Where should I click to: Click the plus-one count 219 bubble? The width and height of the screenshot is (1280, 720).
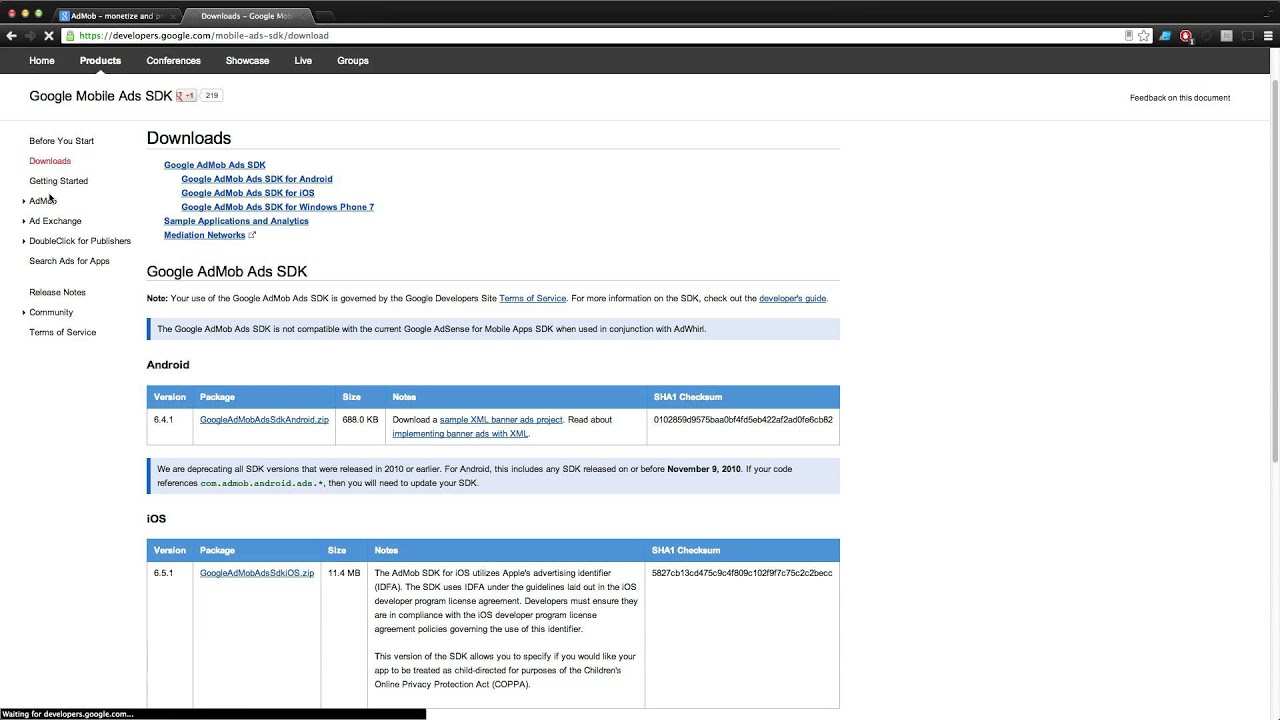(211, 96)
